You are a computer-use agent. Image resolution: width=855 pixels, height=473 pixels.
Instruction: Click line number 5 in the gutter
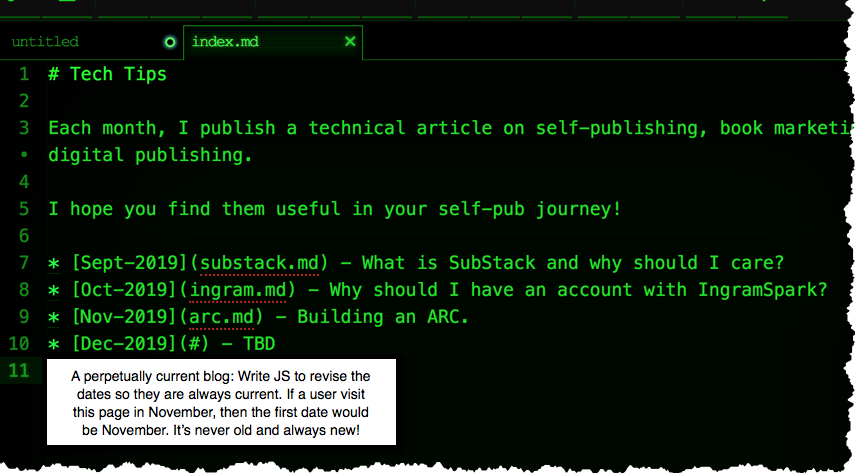coord(23,209)
